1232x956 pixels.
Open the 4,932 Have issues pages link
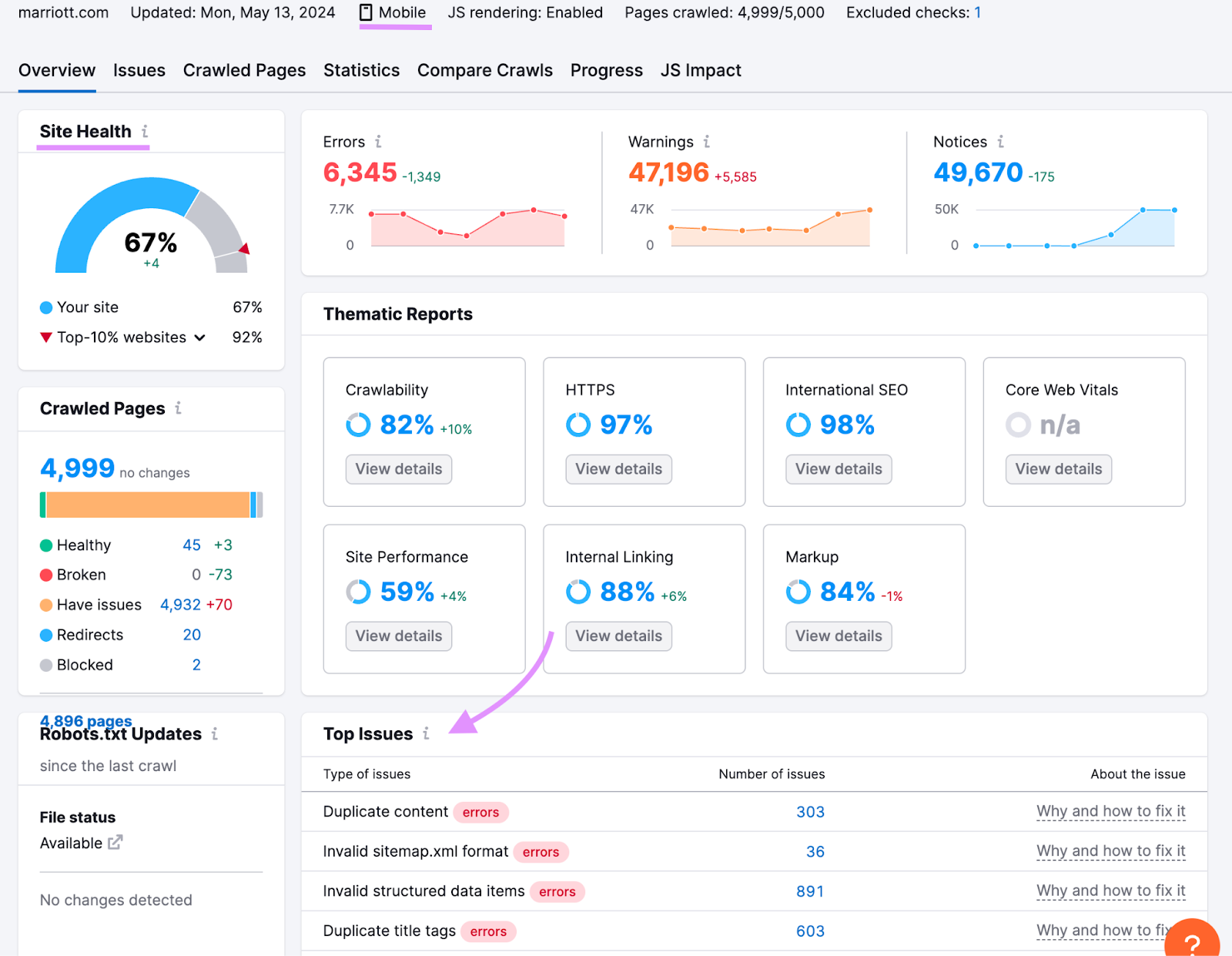click(x=180, y=605)
